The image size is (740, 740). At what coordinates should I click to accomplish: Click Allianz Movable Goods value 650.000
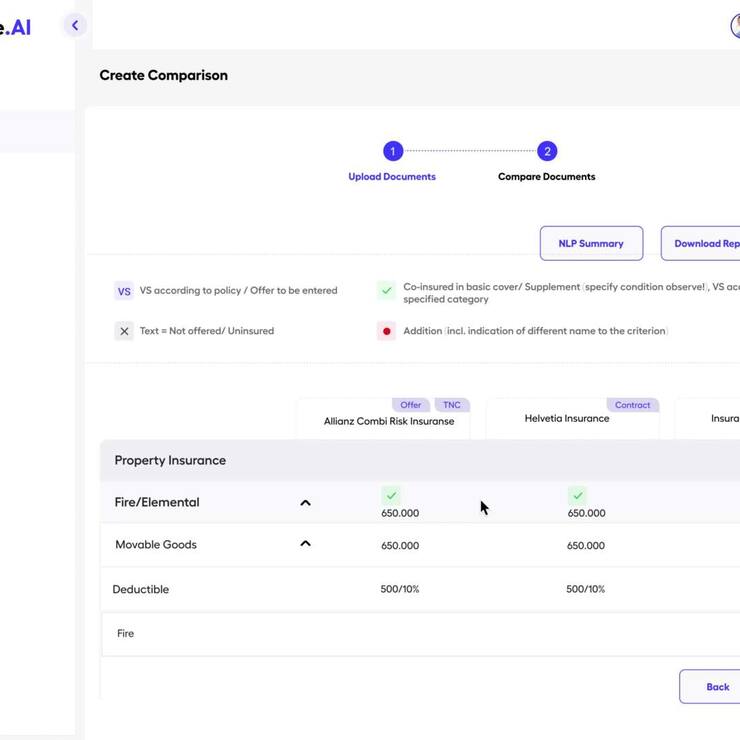(400, 546)
